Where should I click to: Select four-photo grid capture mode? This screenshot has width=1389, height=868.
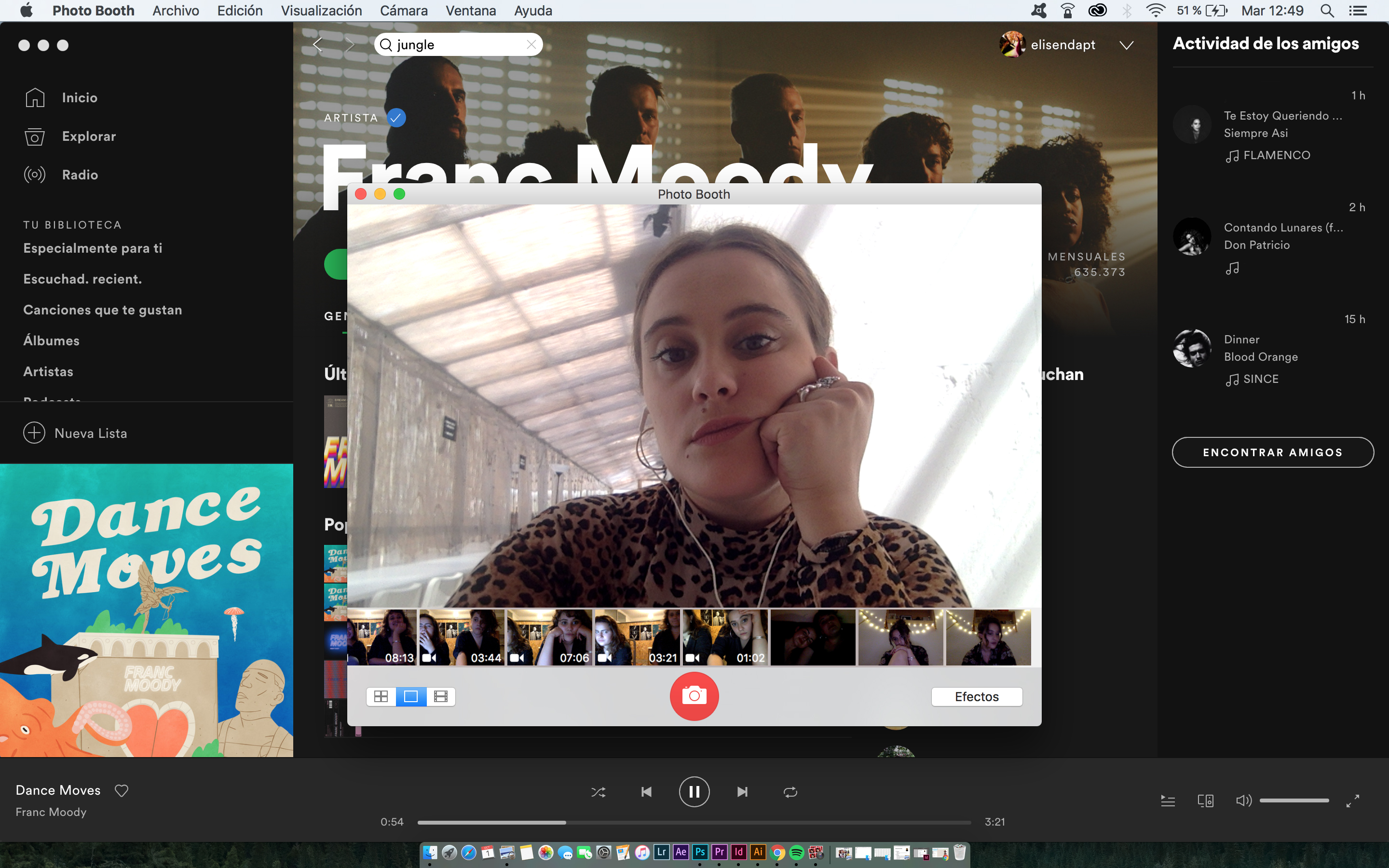[381, 696]
